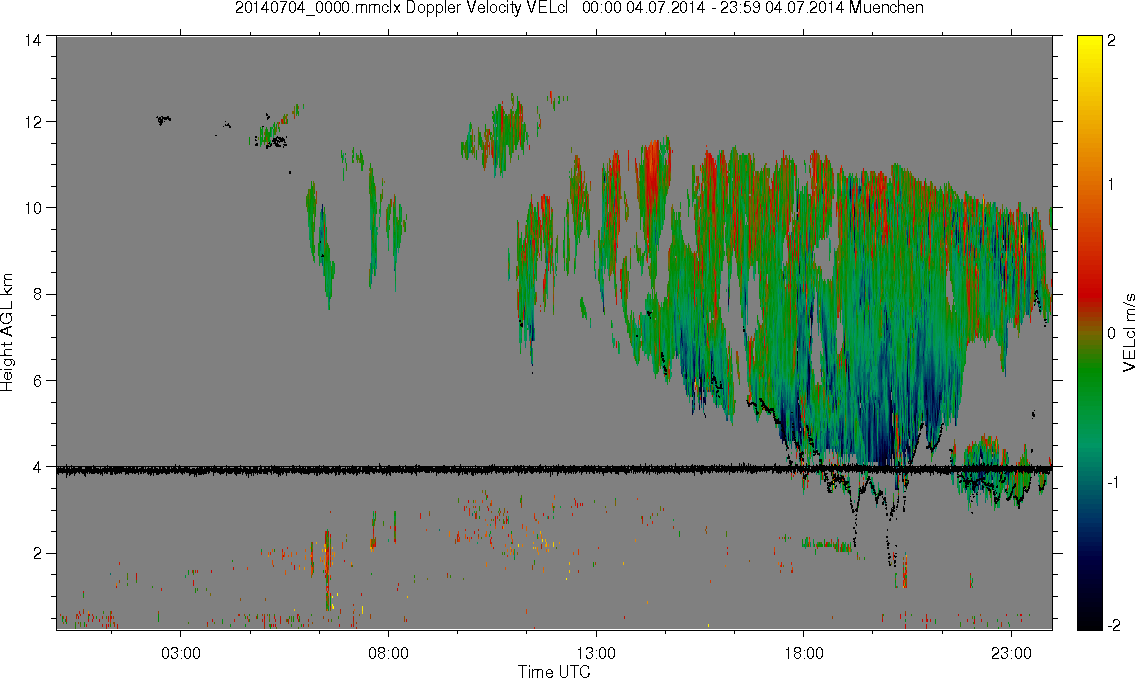This screenshot has height=678, width=1135.
Task: Click the '18:00' time tick label
Action: pos(803,653)
